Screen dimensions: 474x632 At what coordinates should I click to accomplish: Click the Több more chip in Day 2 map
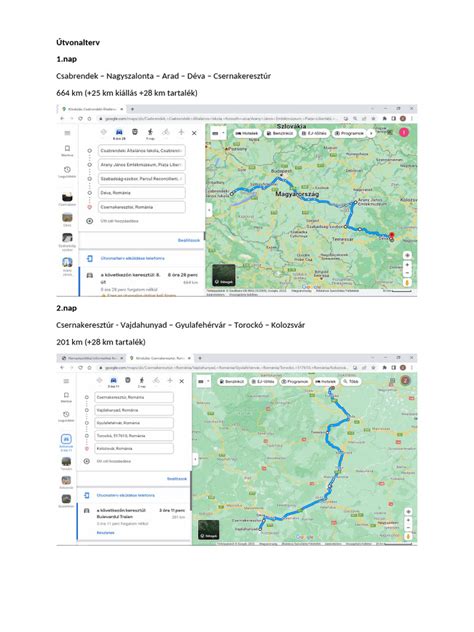pyautogui.click(x=351, y=381)
